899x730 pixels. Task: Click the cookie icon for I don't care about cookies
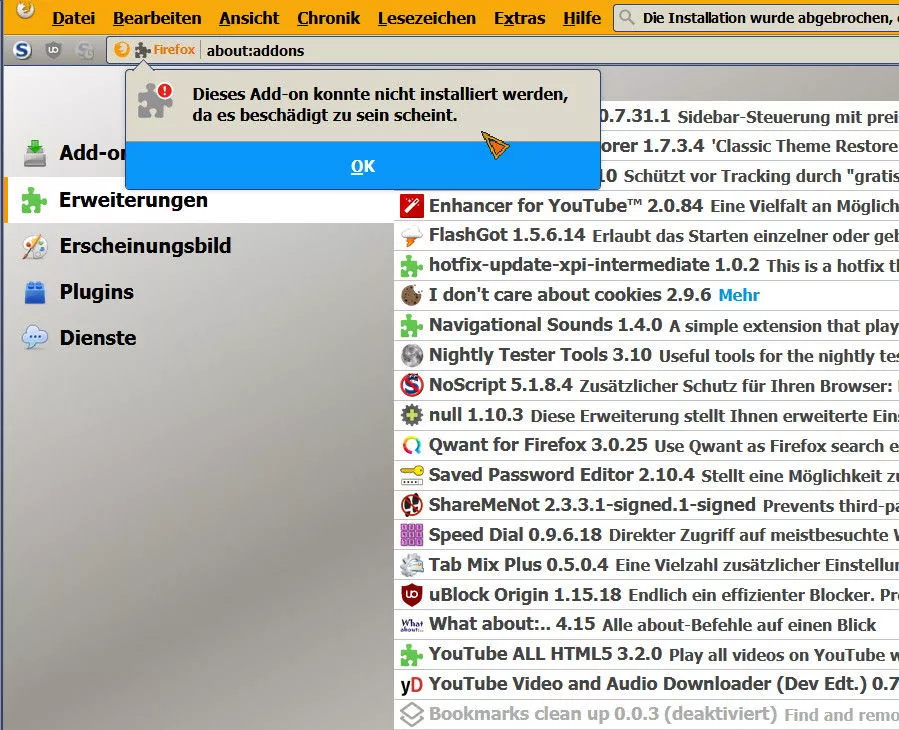point(412,295)
